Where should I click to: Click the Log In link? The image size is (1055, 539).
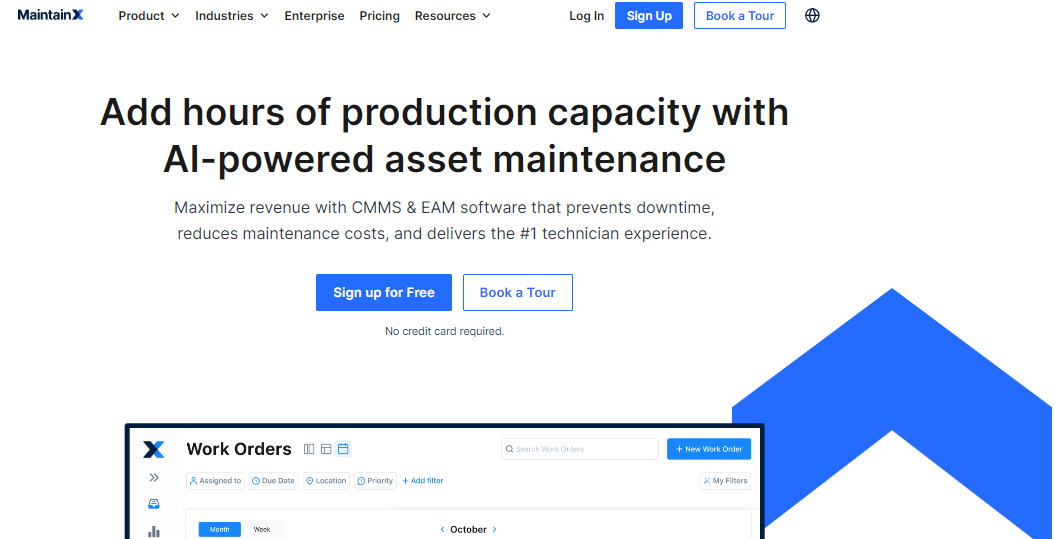[x=587, y=15]
